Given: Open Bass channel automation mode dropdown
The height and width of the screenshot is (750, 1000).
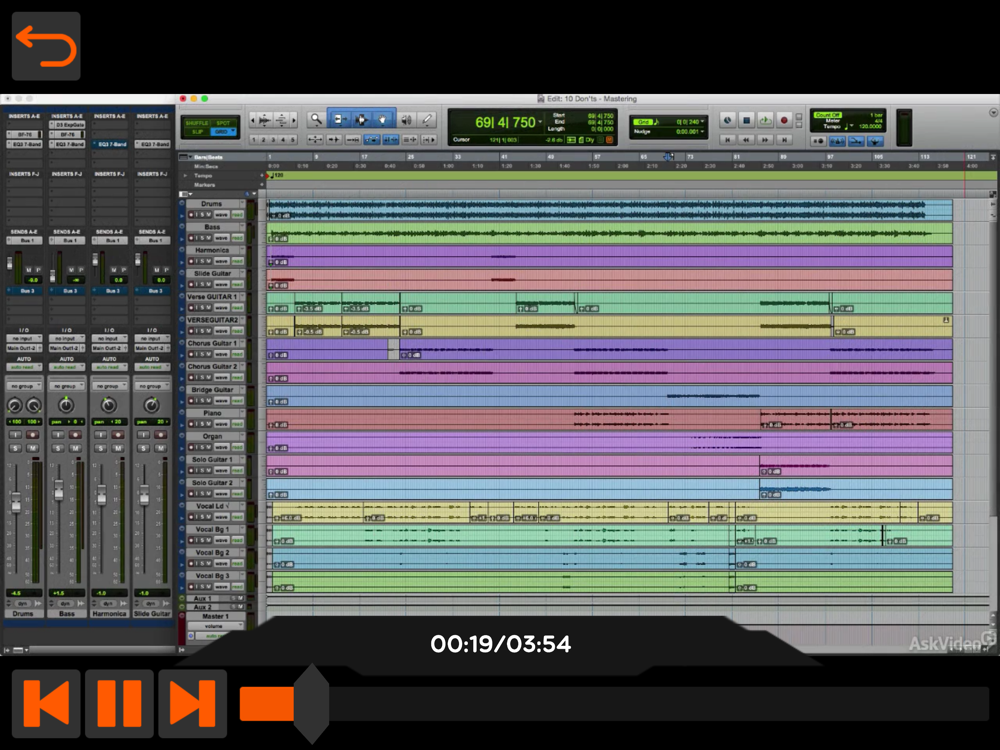Looking at the screenshot, I should click(x=66, y=367).
